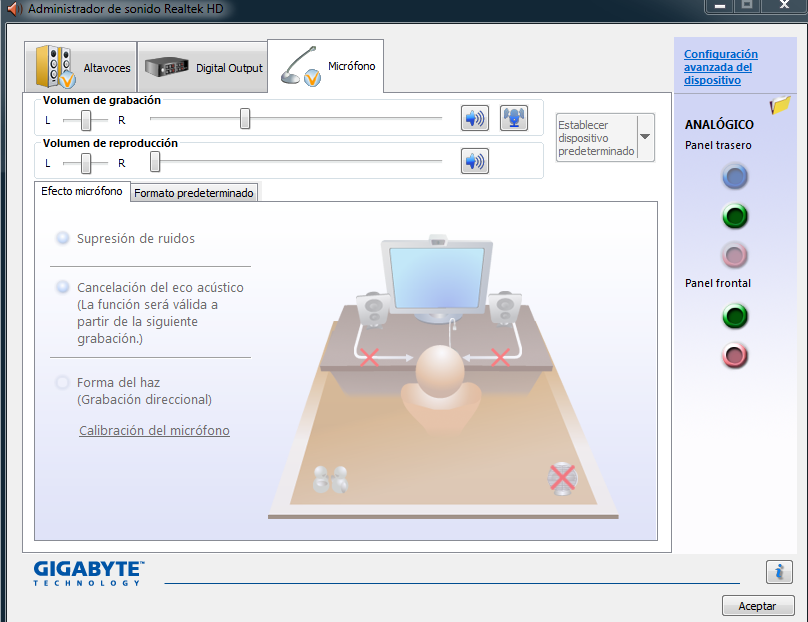Open microphone boost settings icon
808x622 pixels.
click(x=514, y=119)
